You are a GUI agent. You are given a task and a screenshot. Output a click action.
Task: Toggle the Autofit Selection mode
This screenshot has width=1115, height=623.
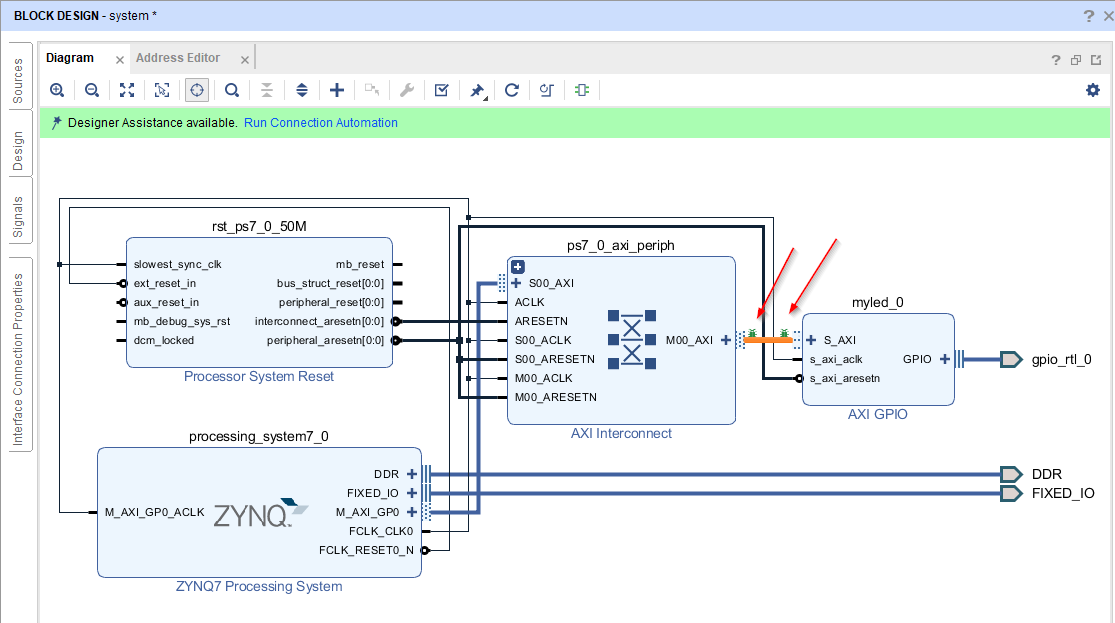click(x=196, y=90)
